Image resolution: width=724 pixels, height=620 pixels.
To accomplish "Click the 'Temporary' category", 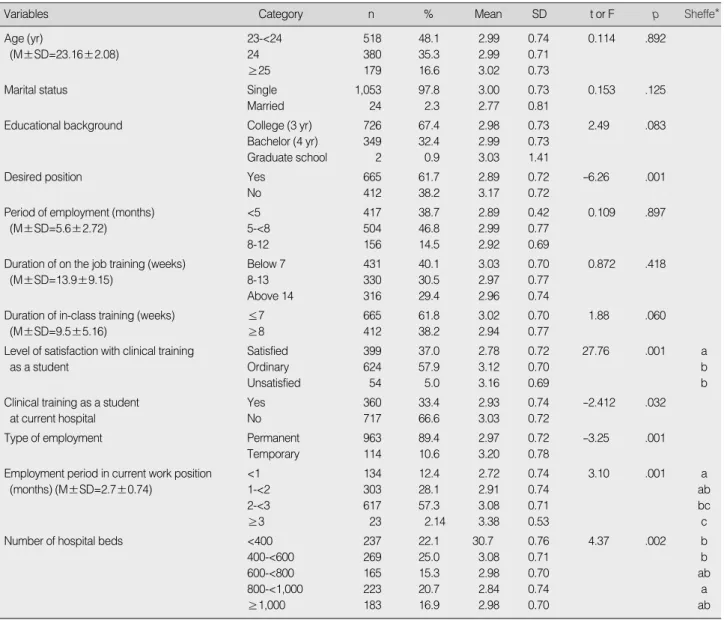I will point(273,454).
